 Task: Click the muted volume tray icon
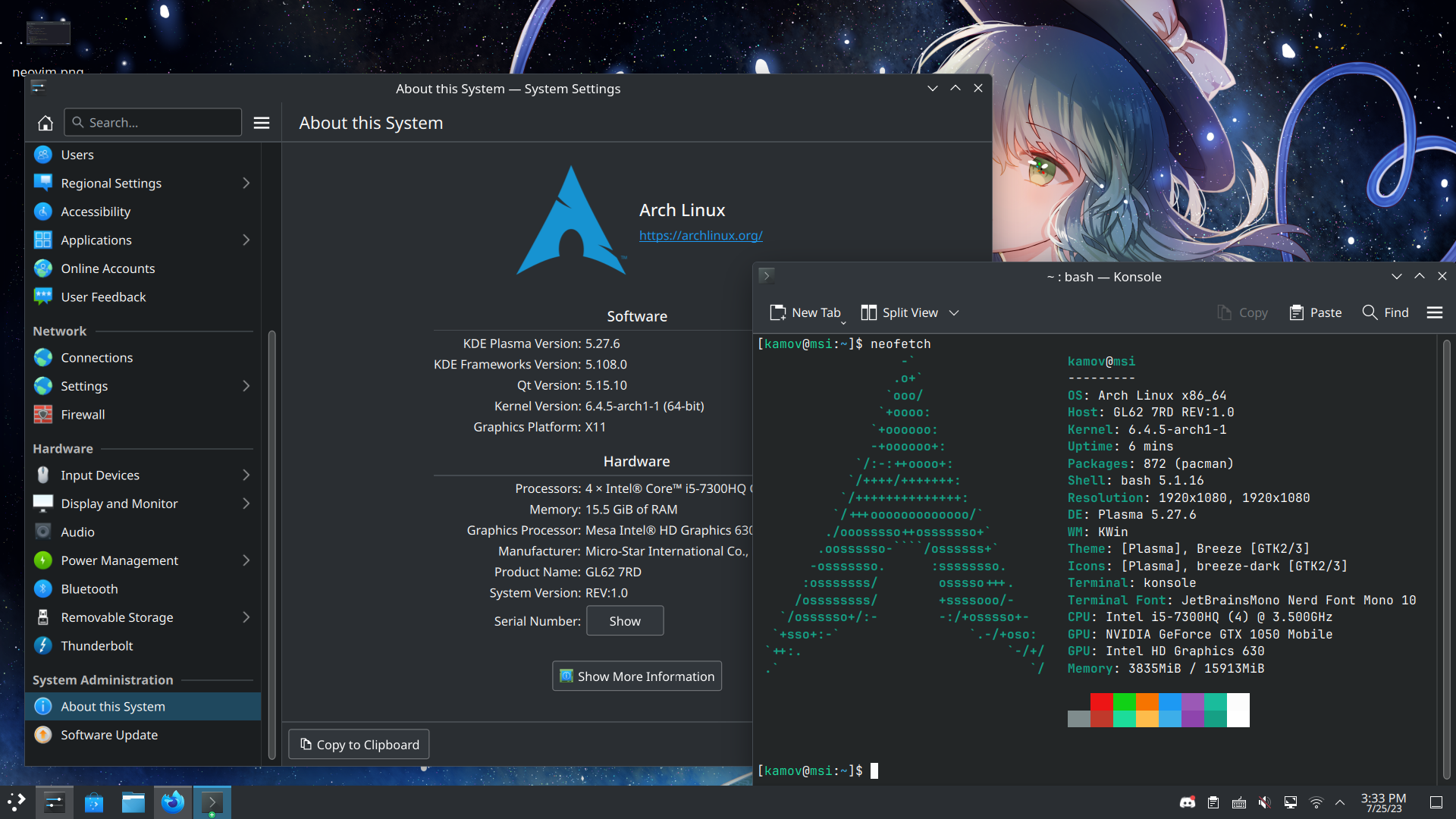1265,802
